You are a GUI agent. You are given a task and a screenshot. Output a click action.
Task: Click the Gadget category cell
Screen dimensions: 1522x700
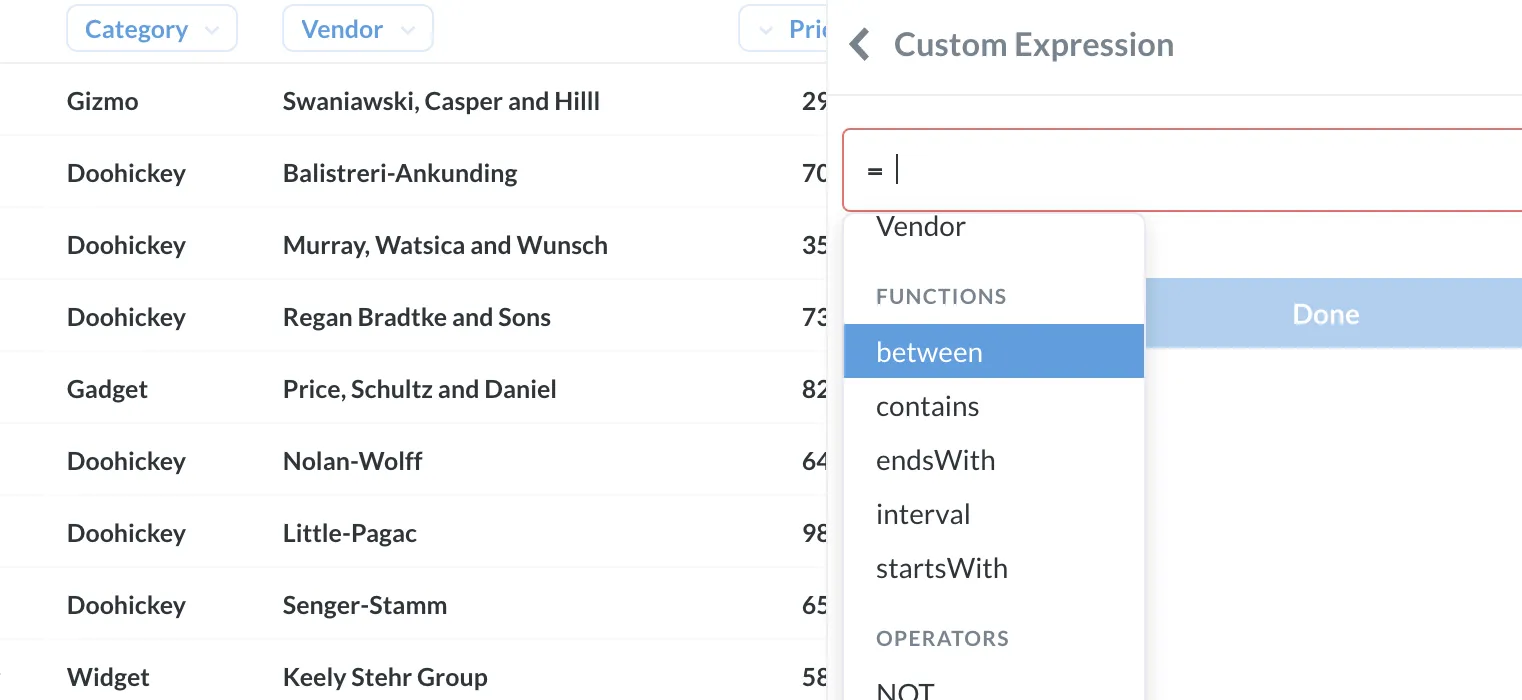(107, 389)
